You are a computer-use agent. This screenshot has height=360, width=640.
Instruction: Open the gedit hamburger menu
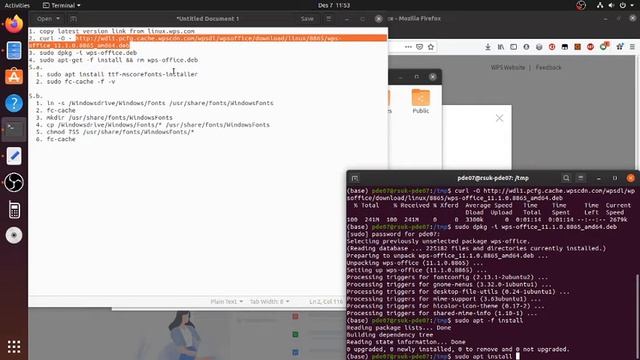point(329,19)
